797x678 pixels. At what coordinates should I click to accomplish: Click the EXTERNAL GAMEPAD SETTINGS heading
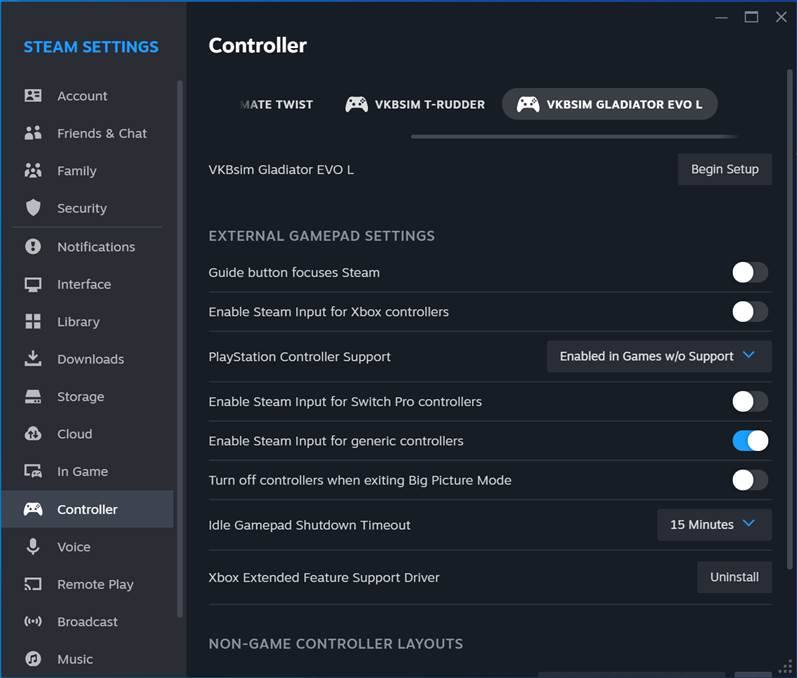(x=322, y=236)
